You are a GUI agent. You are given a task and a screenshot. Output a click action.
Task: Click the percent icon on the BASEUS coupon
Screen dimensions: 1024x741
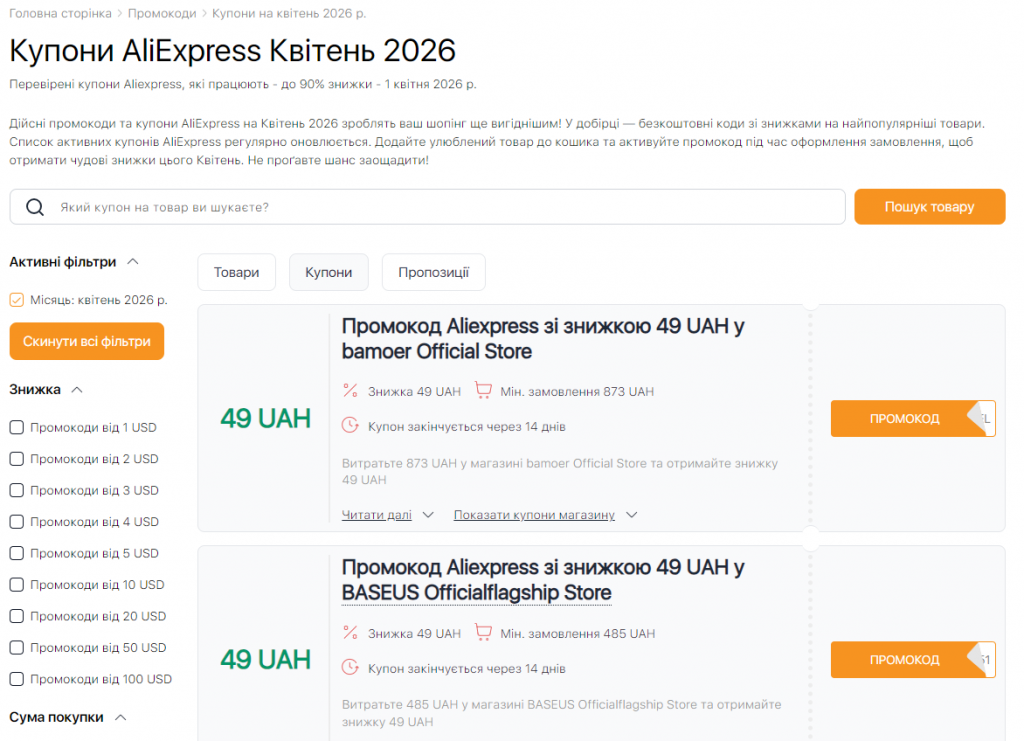click(351, 632)
